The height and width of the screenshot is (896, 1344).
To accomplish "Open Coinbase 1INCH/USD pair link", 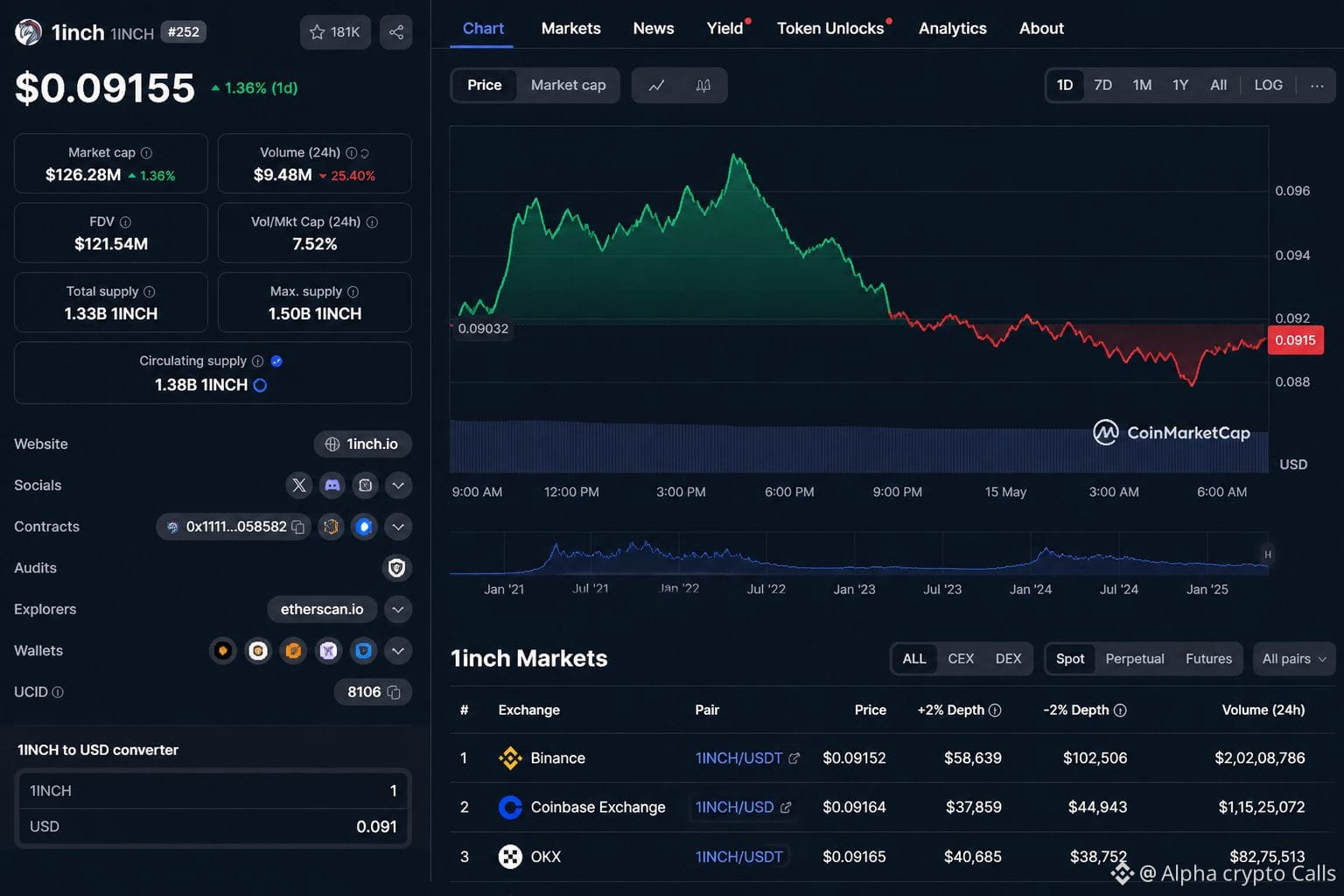I will click(x=743, y=808).
